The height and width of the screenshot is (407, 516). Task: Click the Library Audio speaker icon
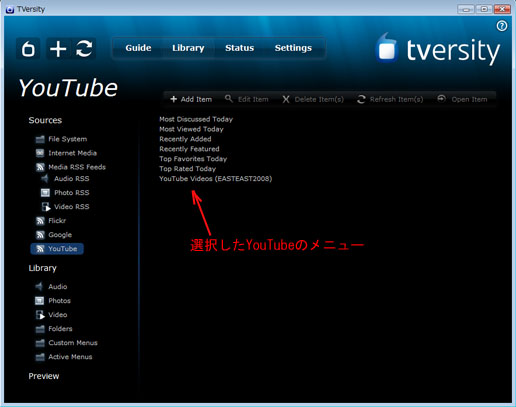(x=39, y=287)
